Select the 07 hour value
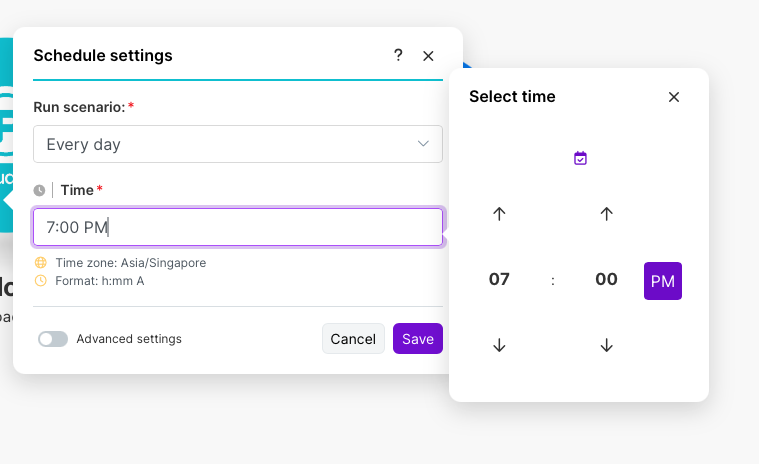Image resolution: width=759 pixels, height=464 pixels. (499, 279)
